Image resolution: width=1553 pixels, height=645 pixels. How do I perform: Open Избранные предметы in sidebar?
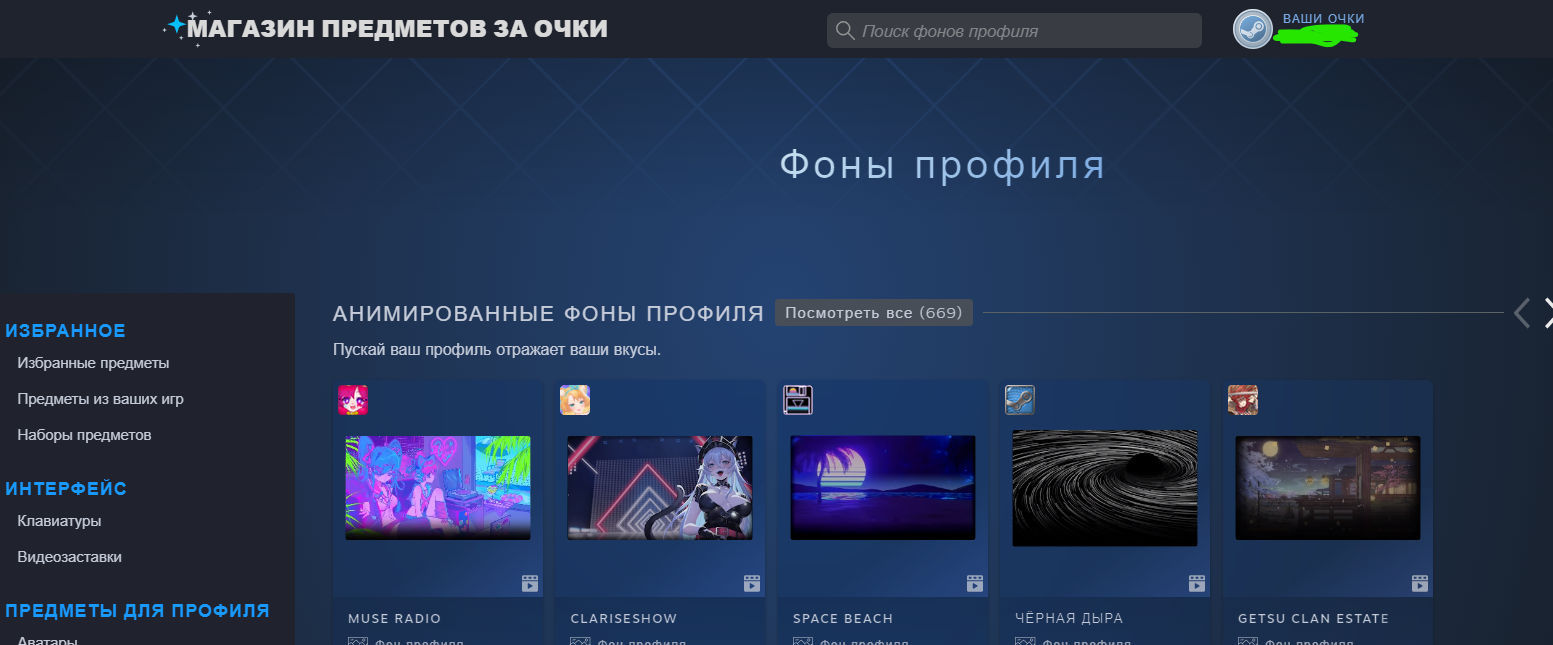93,363
